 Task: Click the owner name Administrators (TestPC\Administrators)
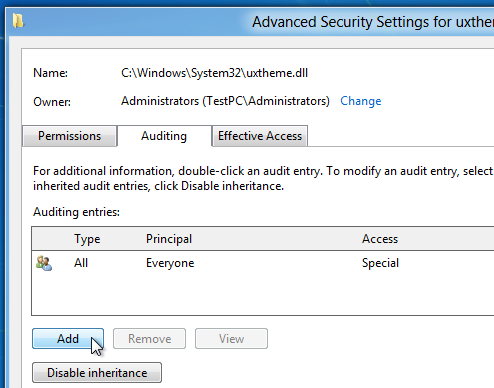pyautogui.click(x=225, y=101)
